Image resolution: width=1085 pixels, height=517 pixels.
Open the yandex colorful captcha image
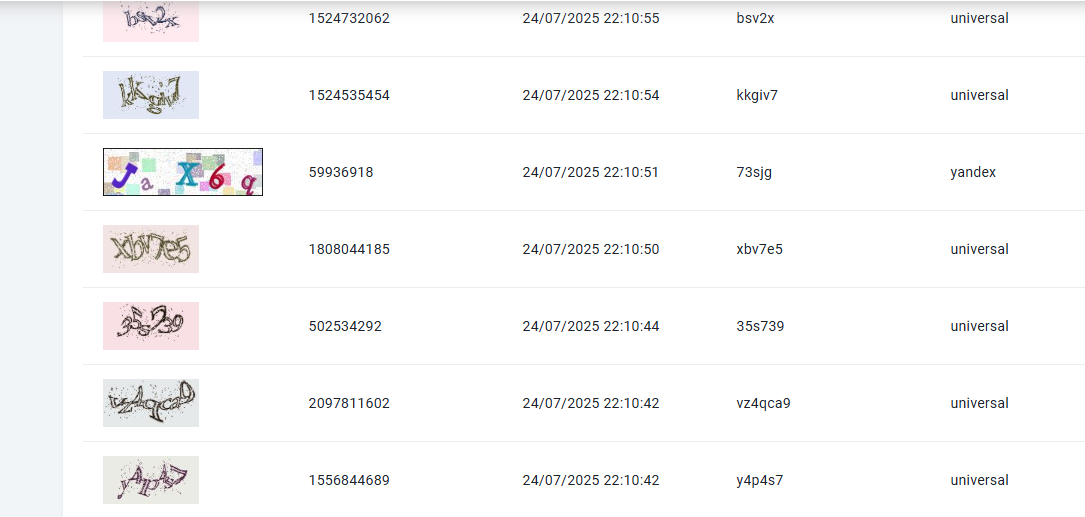(x=183, y=172)
